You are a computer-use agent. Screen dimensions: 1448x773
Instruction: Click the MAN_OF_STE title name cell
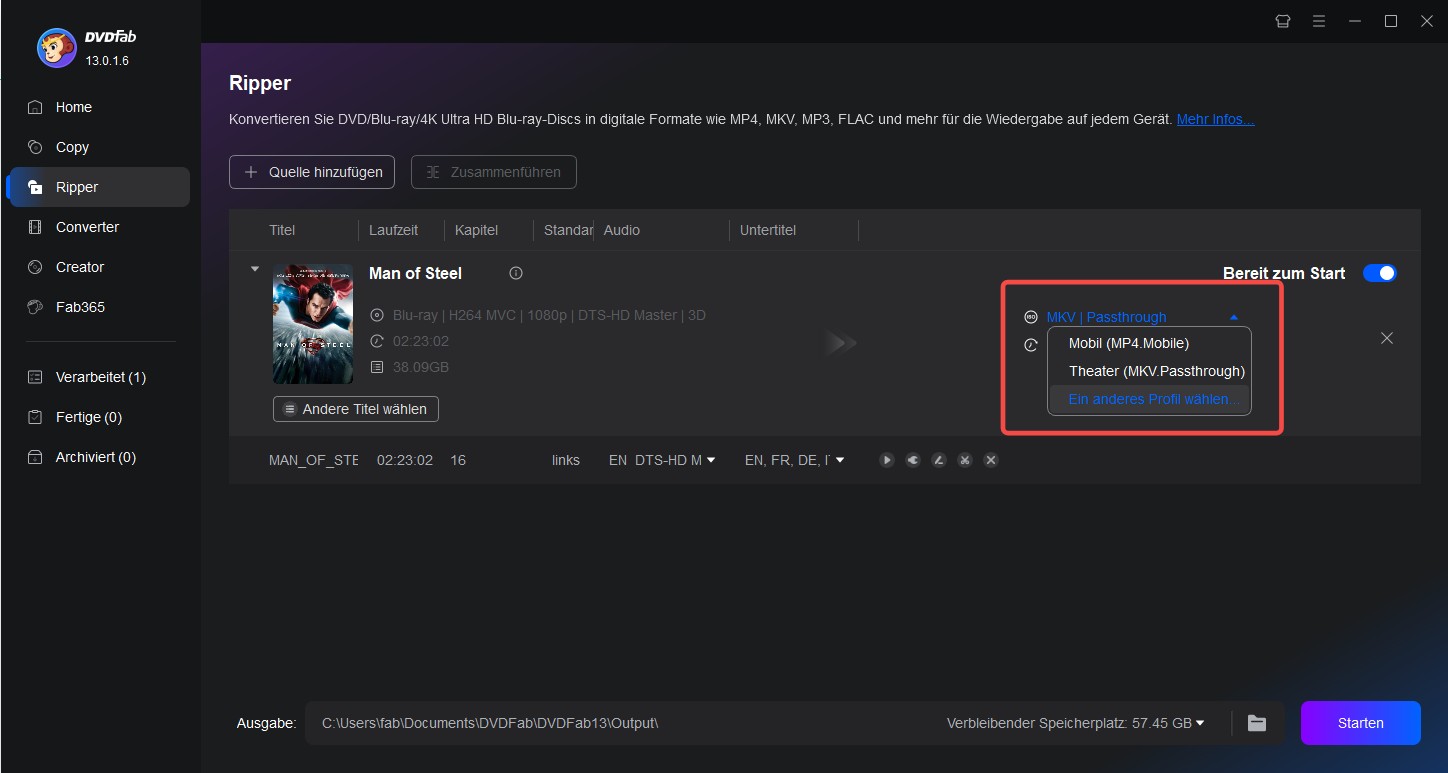(x=313, y=460)
